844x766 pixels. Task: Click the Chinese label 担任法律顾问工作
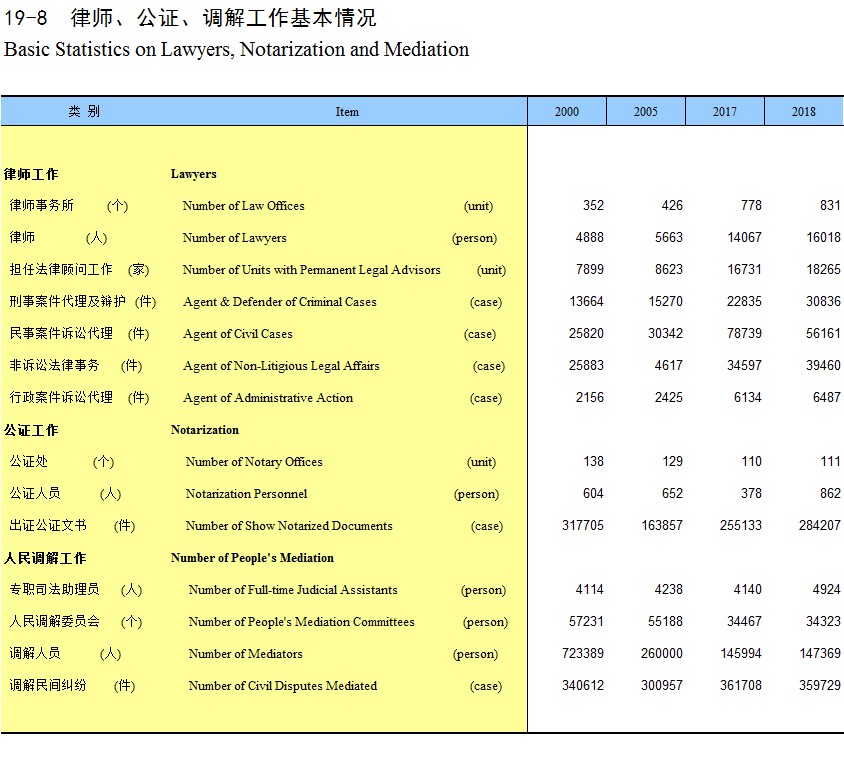pyautogui.click(x=61, y=269)
